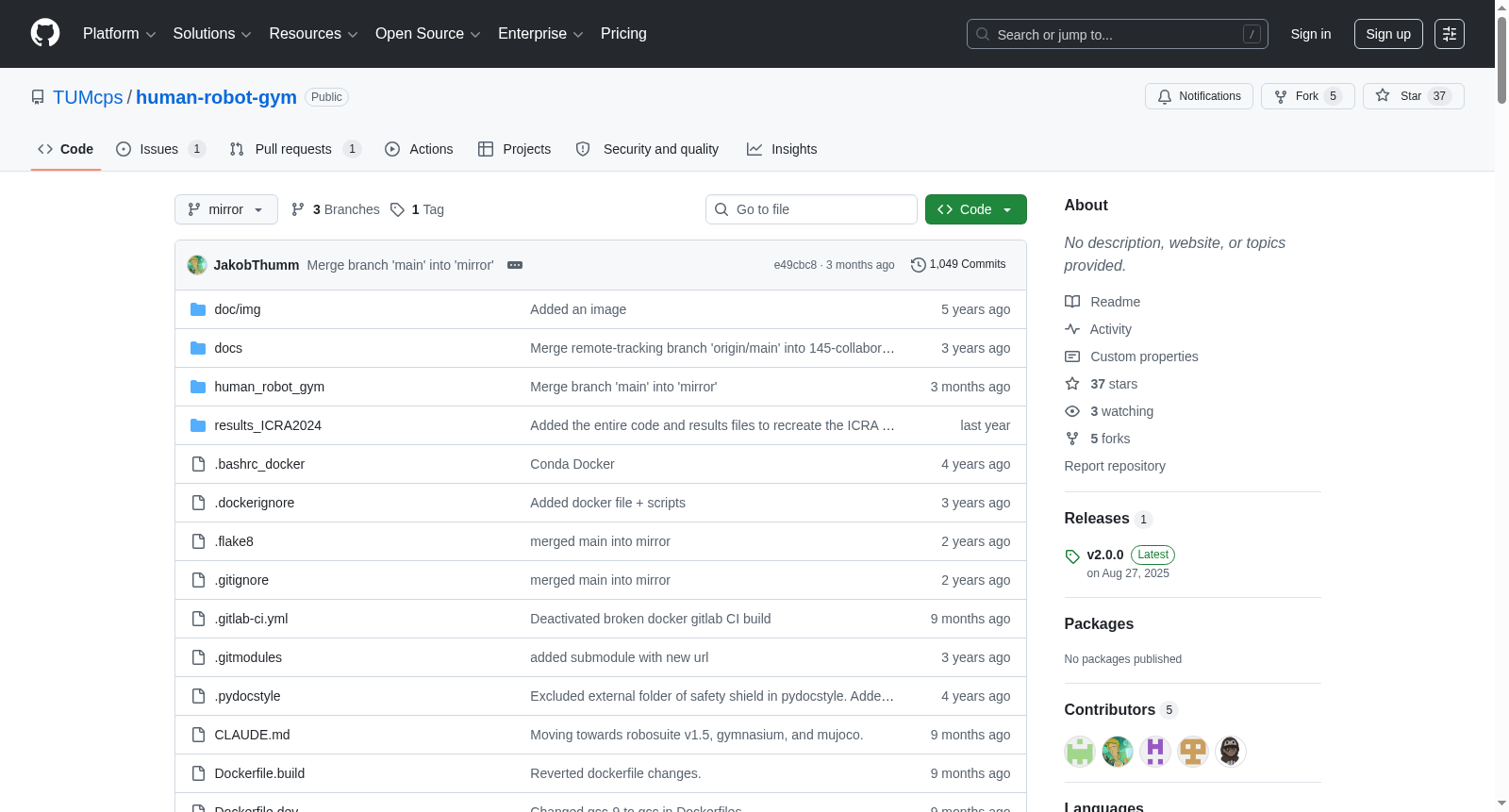Viewport: 1509px width, 812px height.
Task: Click the commit history clock icon
Action: [918, 265]
